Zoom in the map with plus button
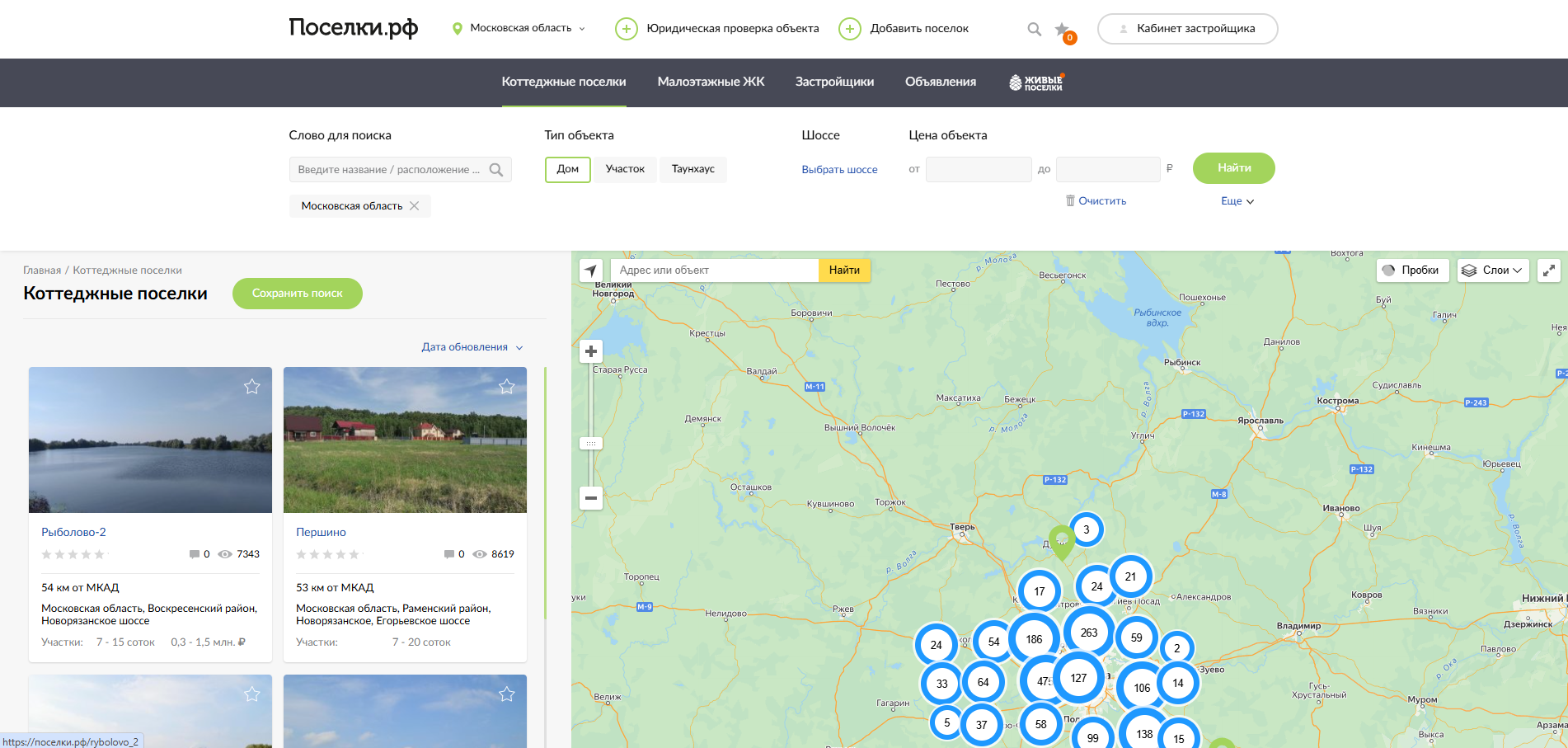Screen dimensions: 1568x748 [591, 351]
